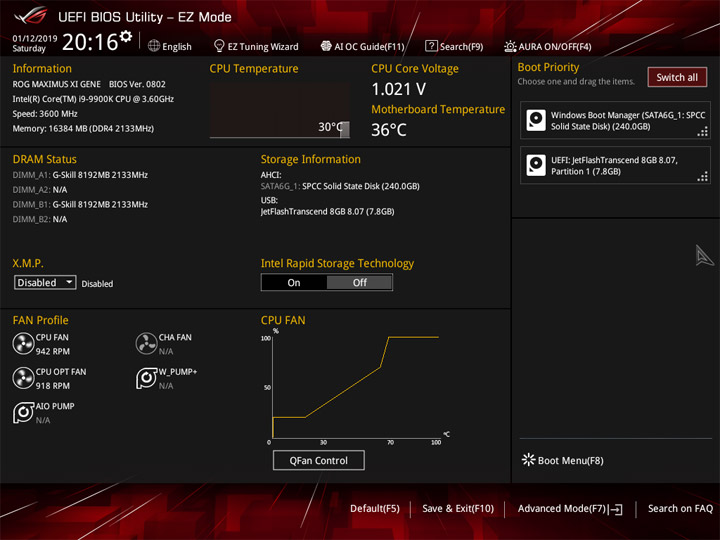Open Search(F9)
The width and height of the screenshot is (720, 540).
(454, 46)
